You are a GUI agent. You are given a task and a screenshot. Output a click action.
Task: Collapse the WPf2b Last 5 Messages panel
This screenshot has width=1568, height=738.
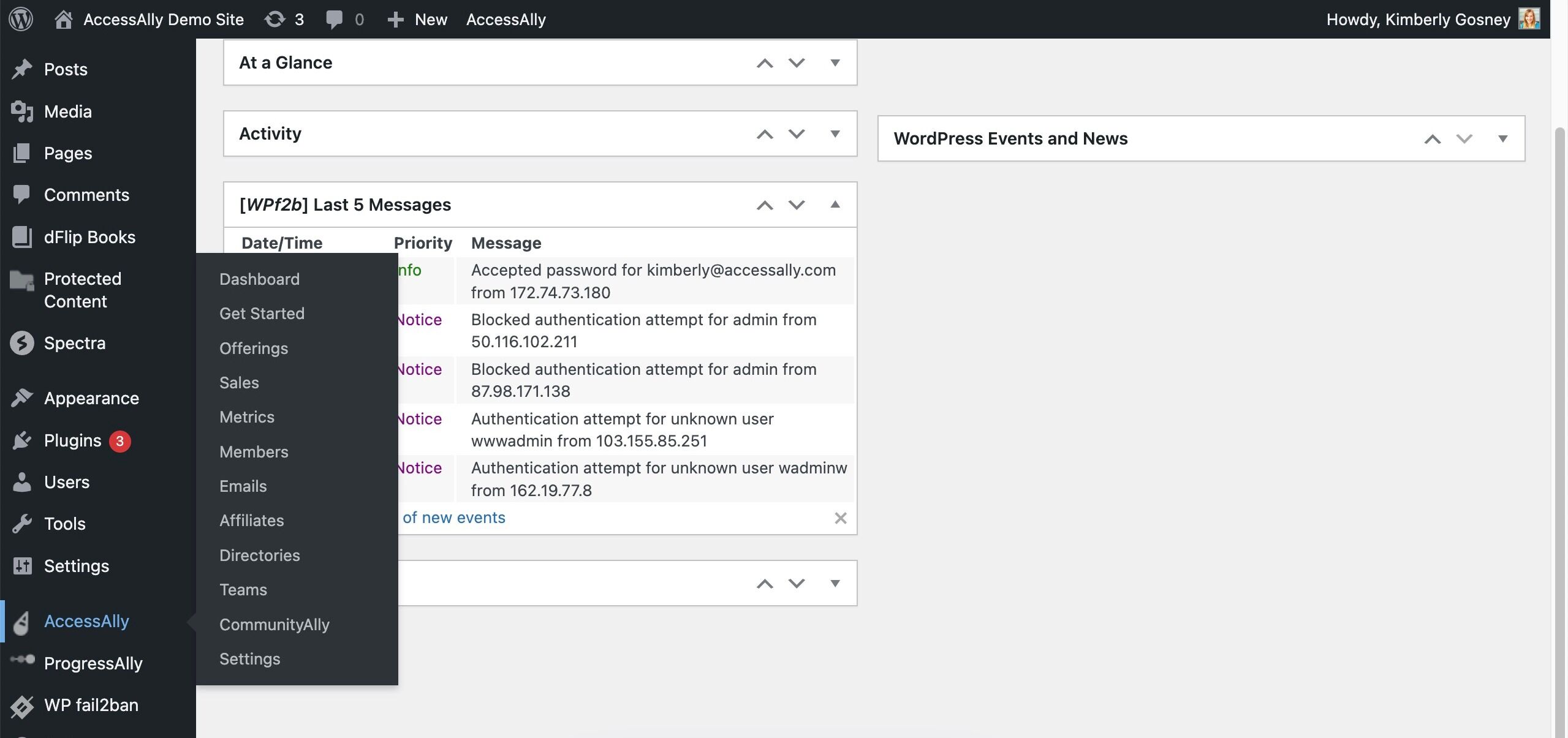[835, 205]
